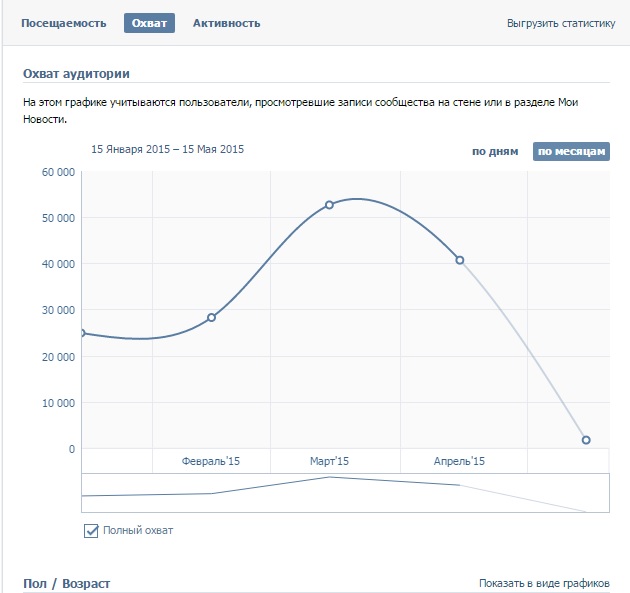This screenshot has height=593, width=630.
Task: Click the Апрель'15 axis label
Action: point(459,461)
